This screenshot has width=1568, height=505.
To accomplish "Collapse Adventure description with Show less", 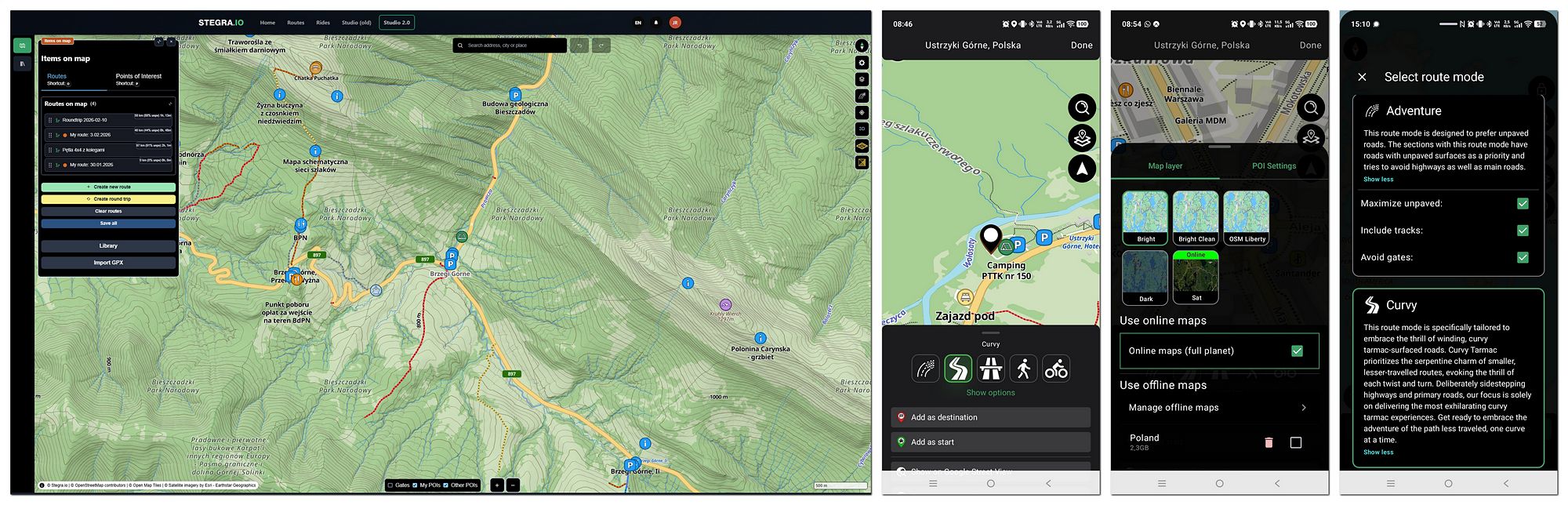I will tap(1377, 180).
